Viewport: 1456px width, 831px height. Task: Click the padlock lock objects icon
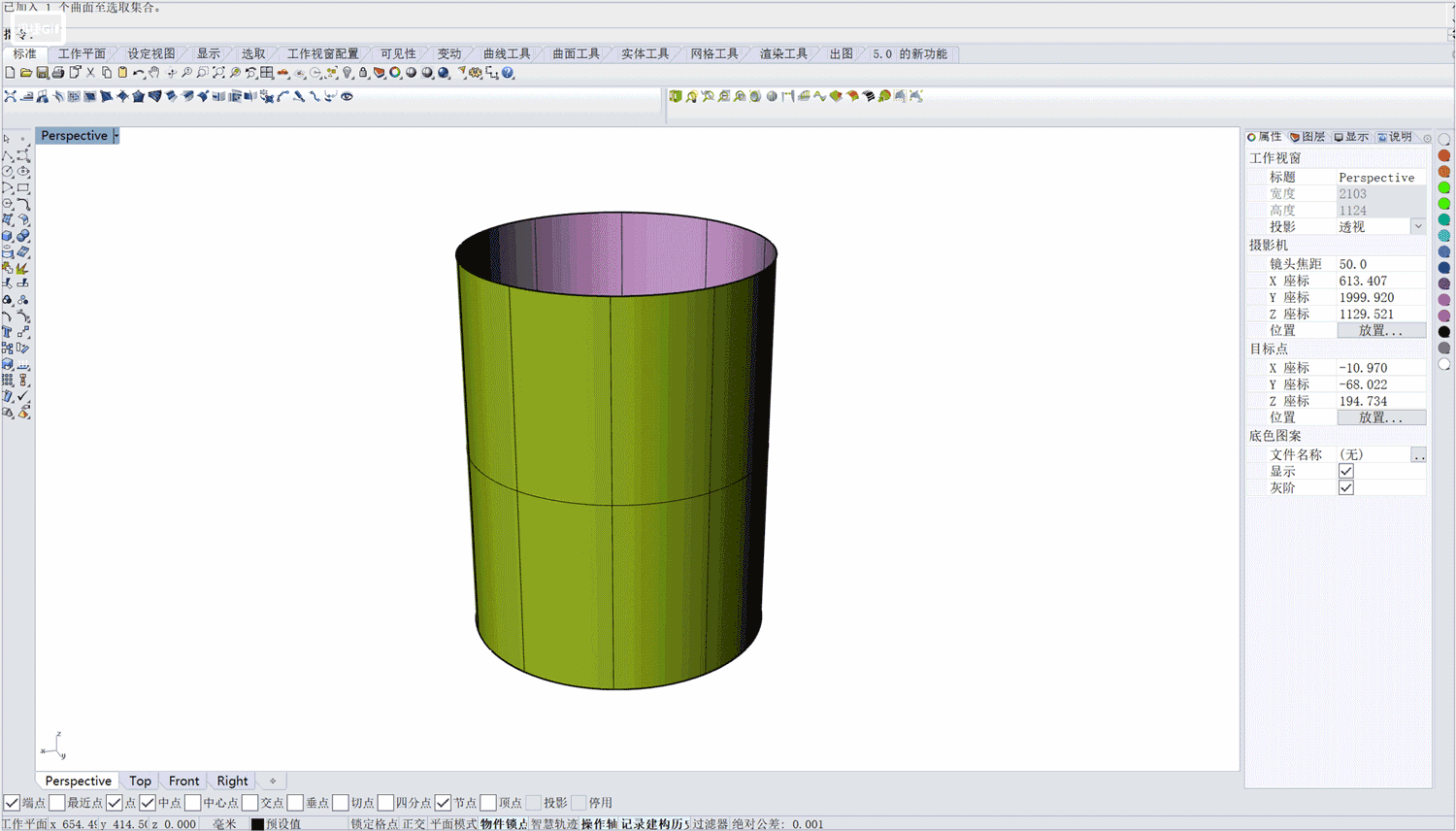[x=363, y=73]
